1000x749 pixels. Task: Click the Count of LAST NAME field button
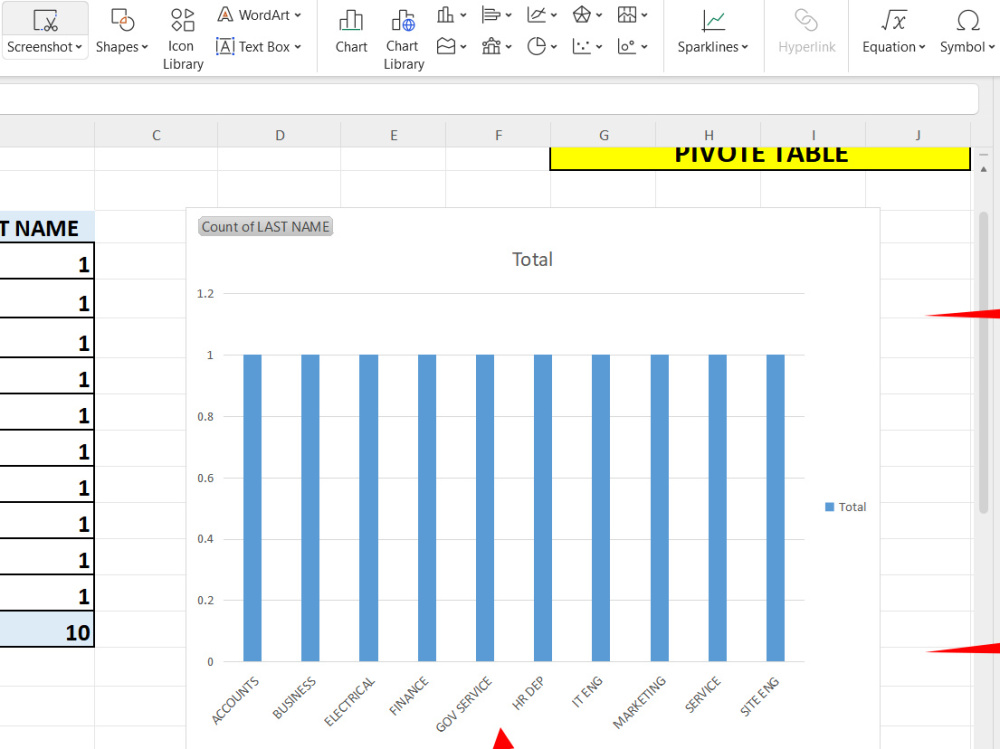click(265, 226)
